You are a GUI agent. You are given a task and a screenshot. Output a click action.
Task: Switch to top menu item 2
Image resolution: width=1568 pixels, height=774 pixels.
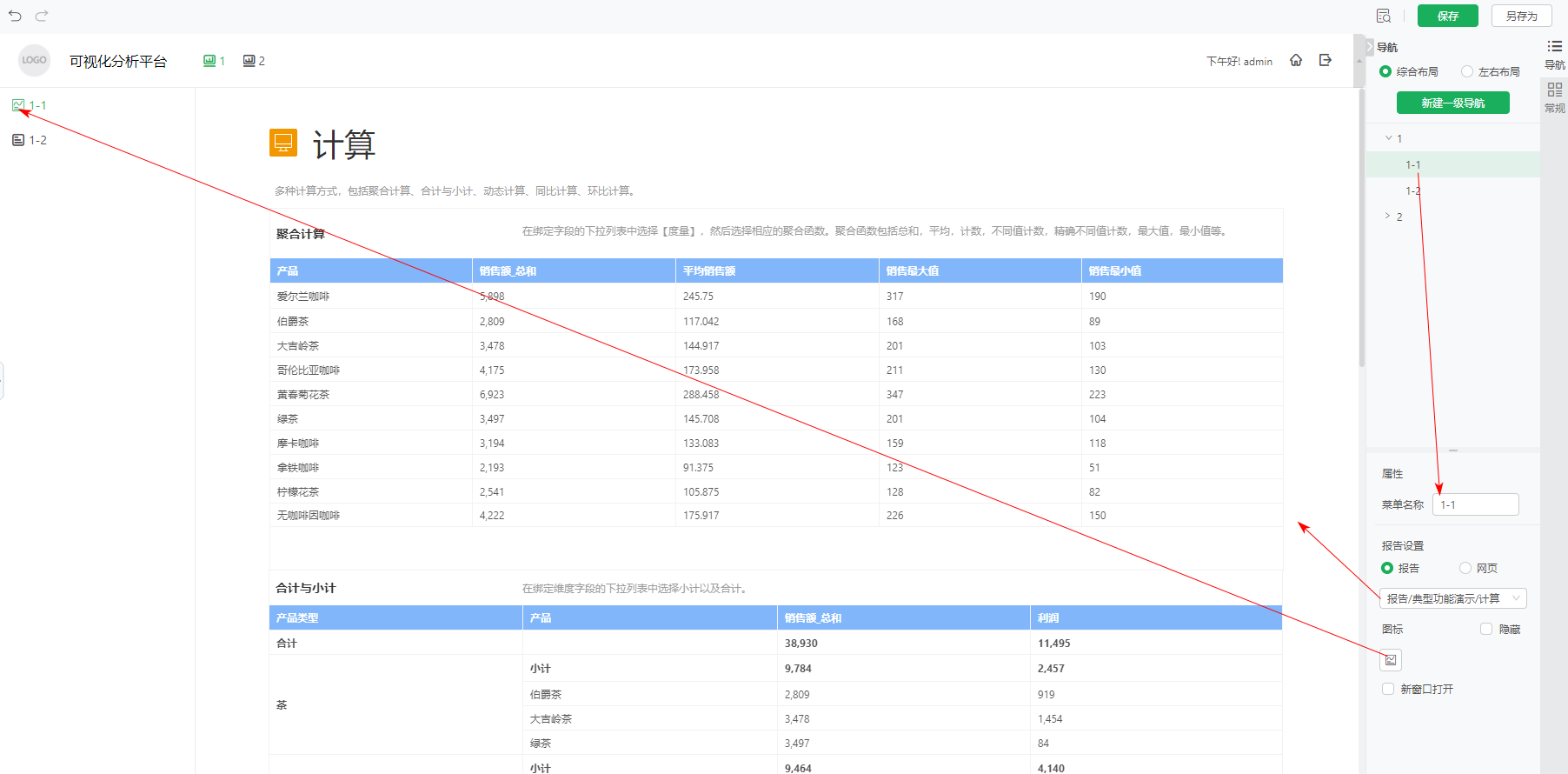[254, 61]
